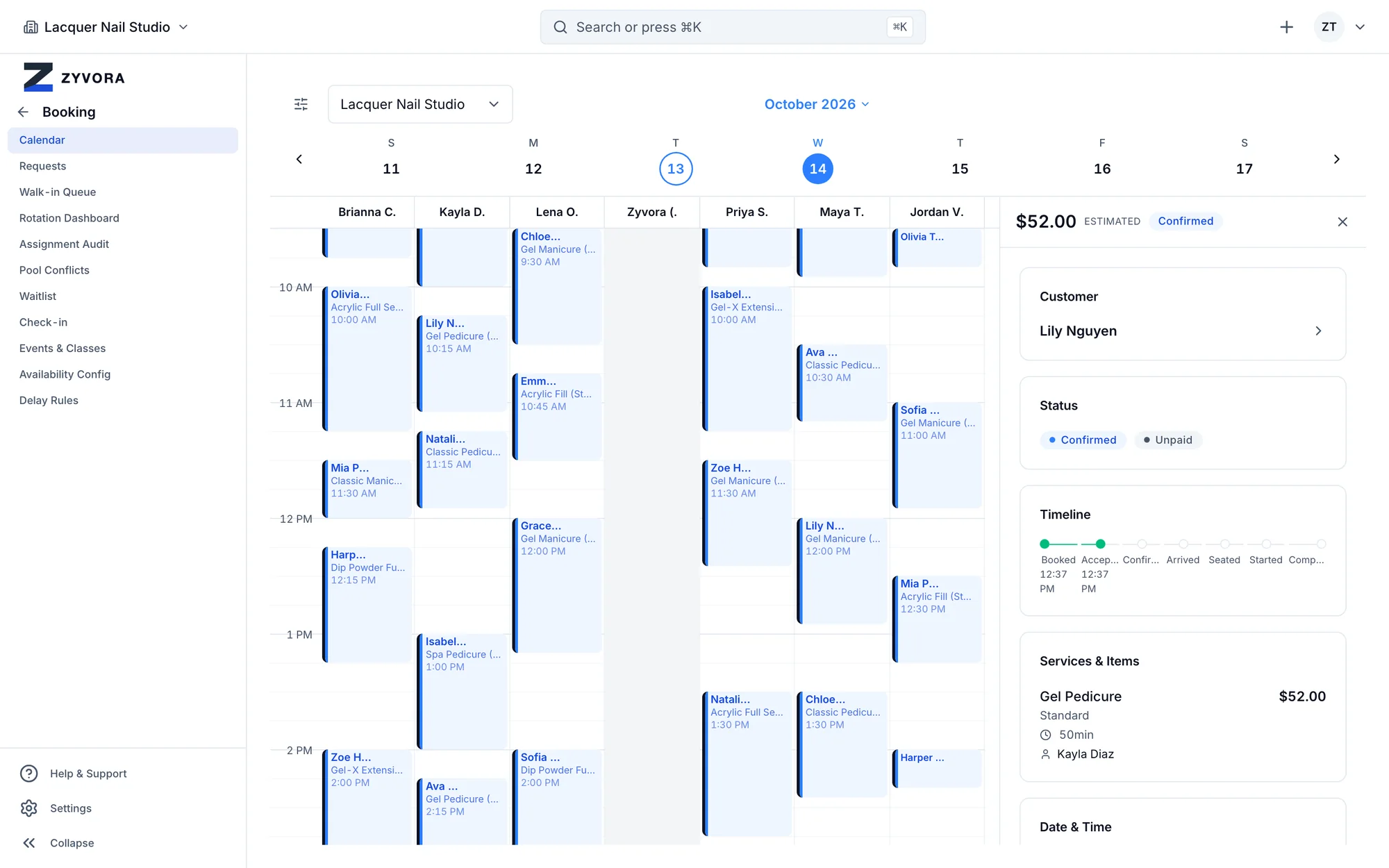Click the Confirmed status chip under Status

(1083, 440)
